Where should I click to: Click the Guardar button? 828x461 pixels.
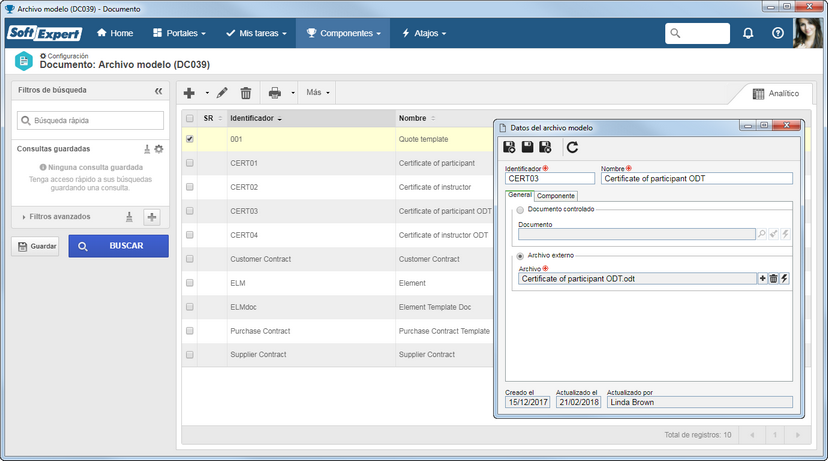click(37, 246)
